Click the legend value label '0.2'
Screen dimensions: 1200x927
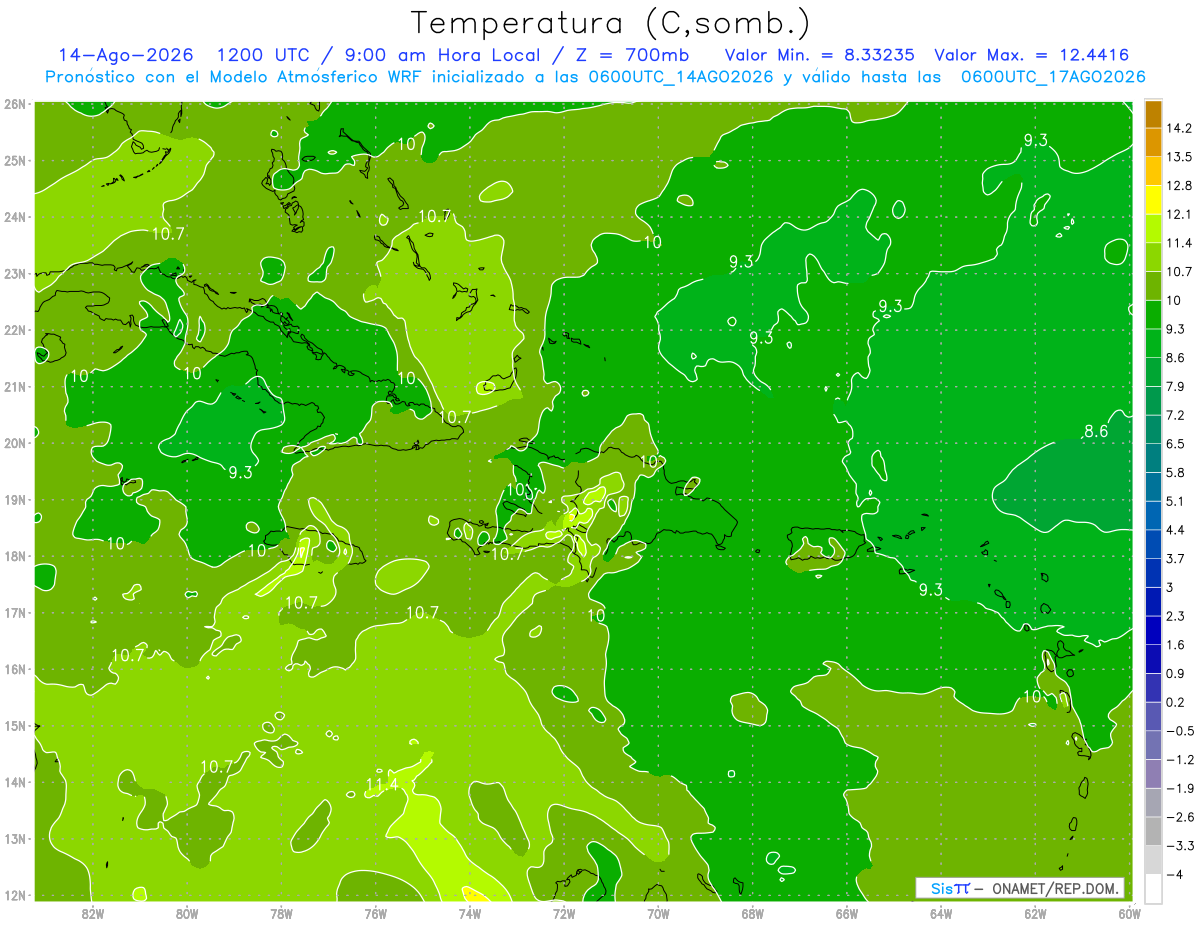1177,702
